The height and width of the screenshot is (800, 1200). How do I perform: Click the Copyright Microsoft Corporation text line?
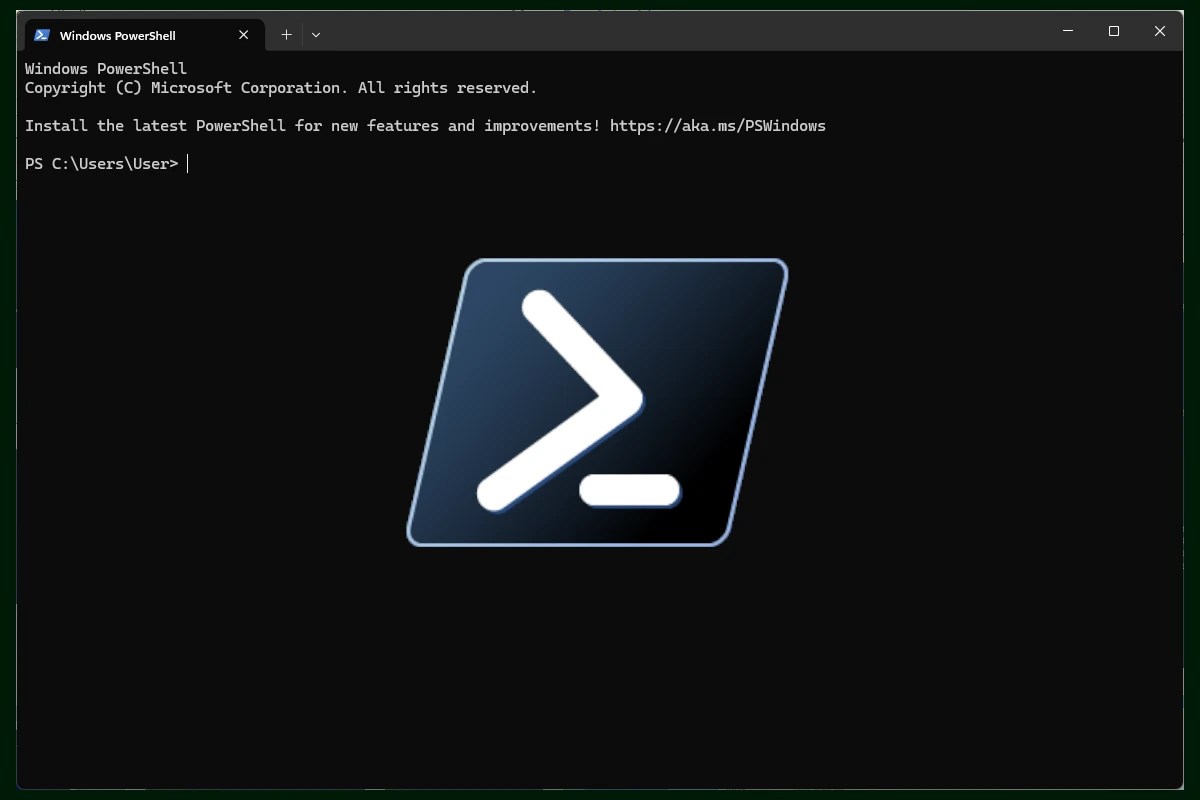click(x=280, y=87)
